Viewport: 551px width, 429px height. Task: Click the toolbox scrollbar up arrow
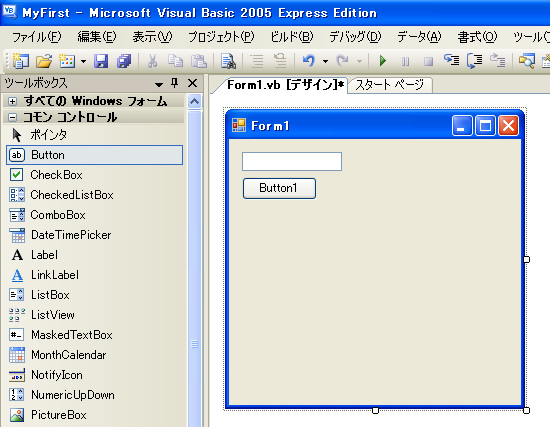[x=194, y=102]
